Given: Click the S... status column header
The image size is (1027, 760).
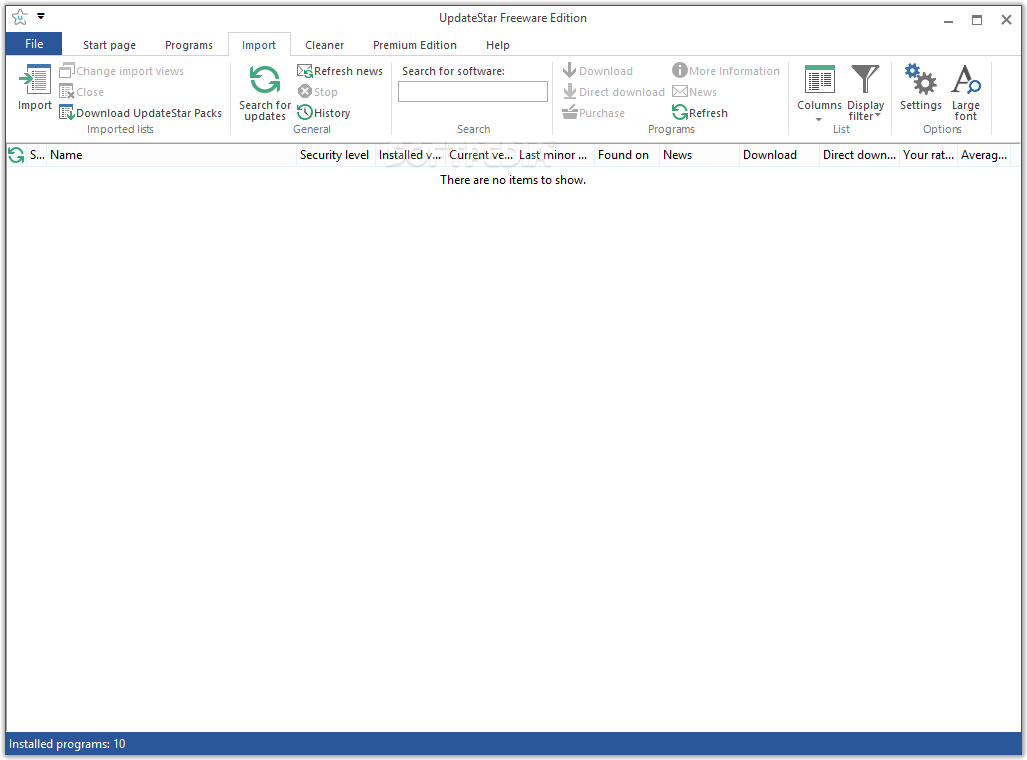Looking at the screenshot, I should coord(37,155).
